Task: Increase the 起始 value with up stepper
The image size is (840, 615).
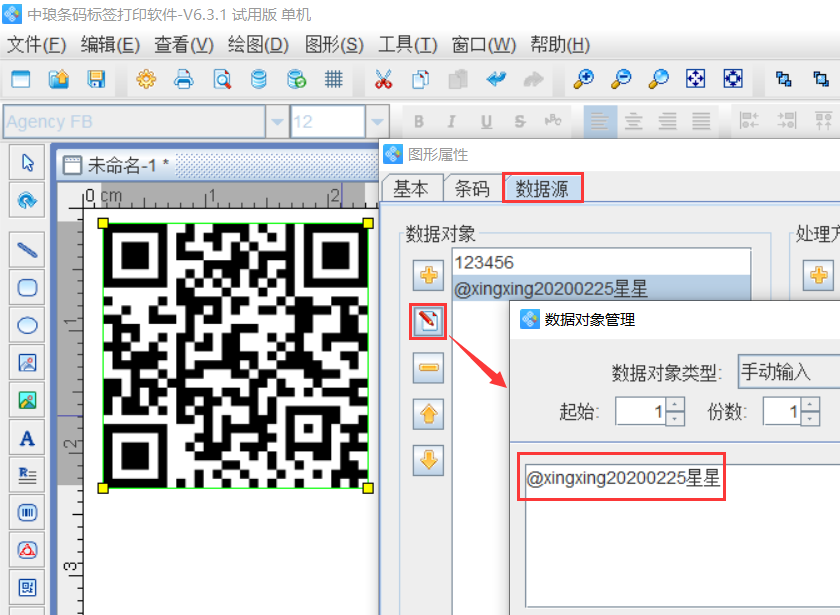Action: click(675, 405)
